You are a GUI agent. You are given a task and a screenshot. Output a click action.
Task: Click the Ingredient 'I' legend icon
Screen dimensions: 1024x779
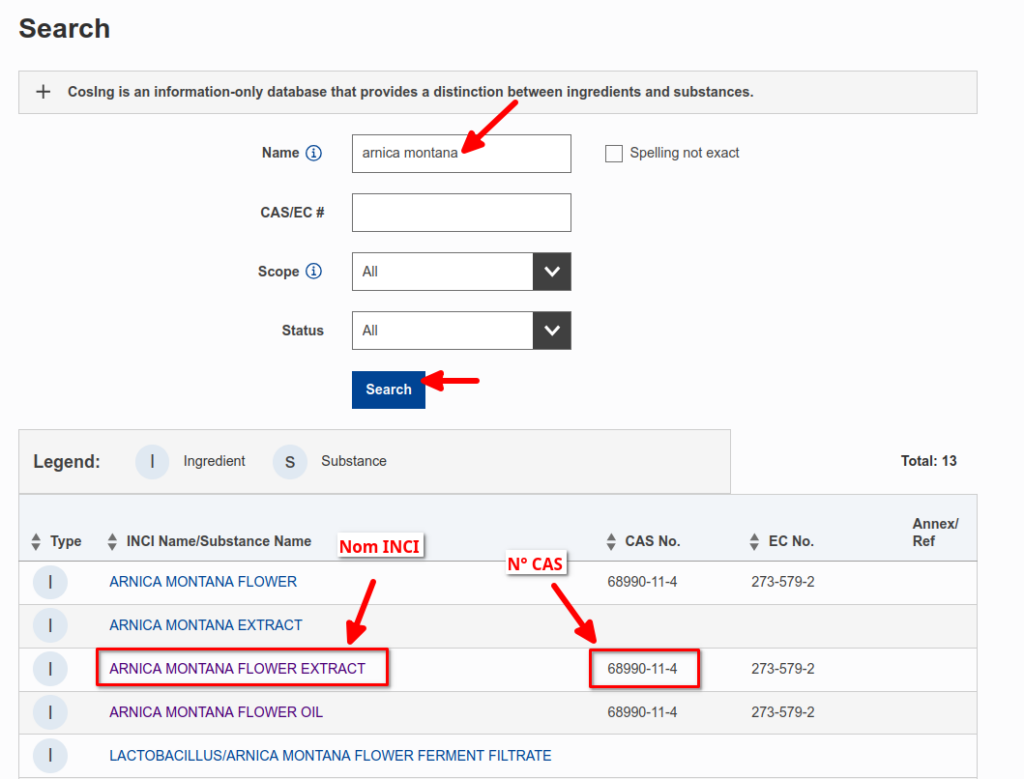click(152, 462)
